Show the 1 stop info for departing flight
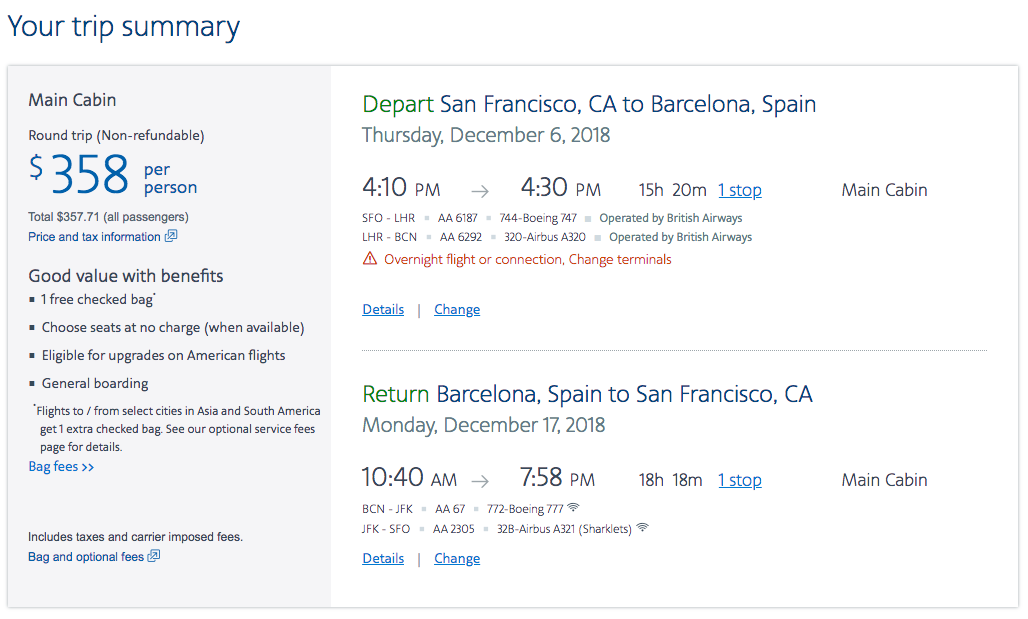 (x=739, y=190)
